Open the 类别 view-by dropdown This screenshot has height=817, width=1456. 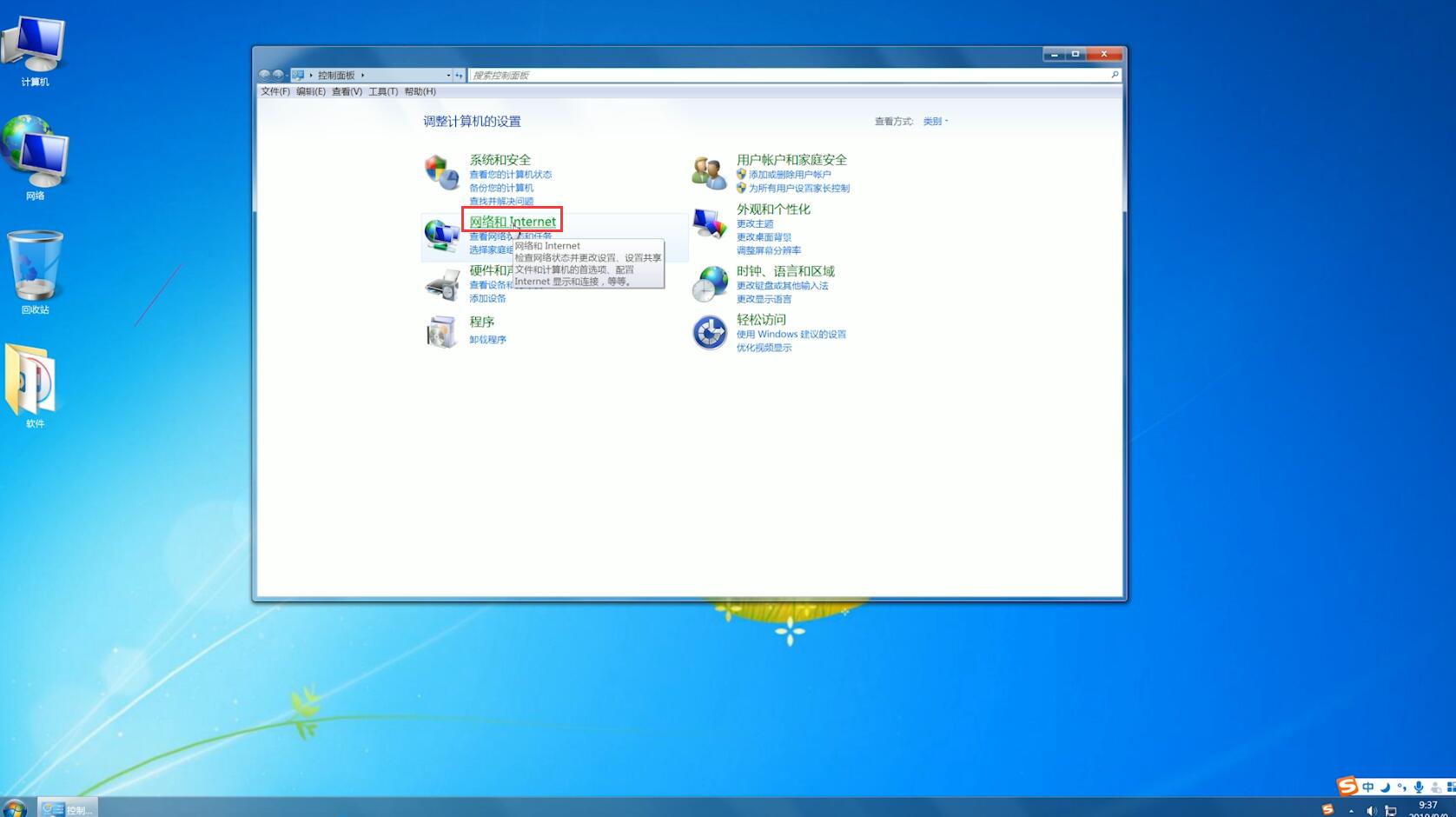(936, 122)
